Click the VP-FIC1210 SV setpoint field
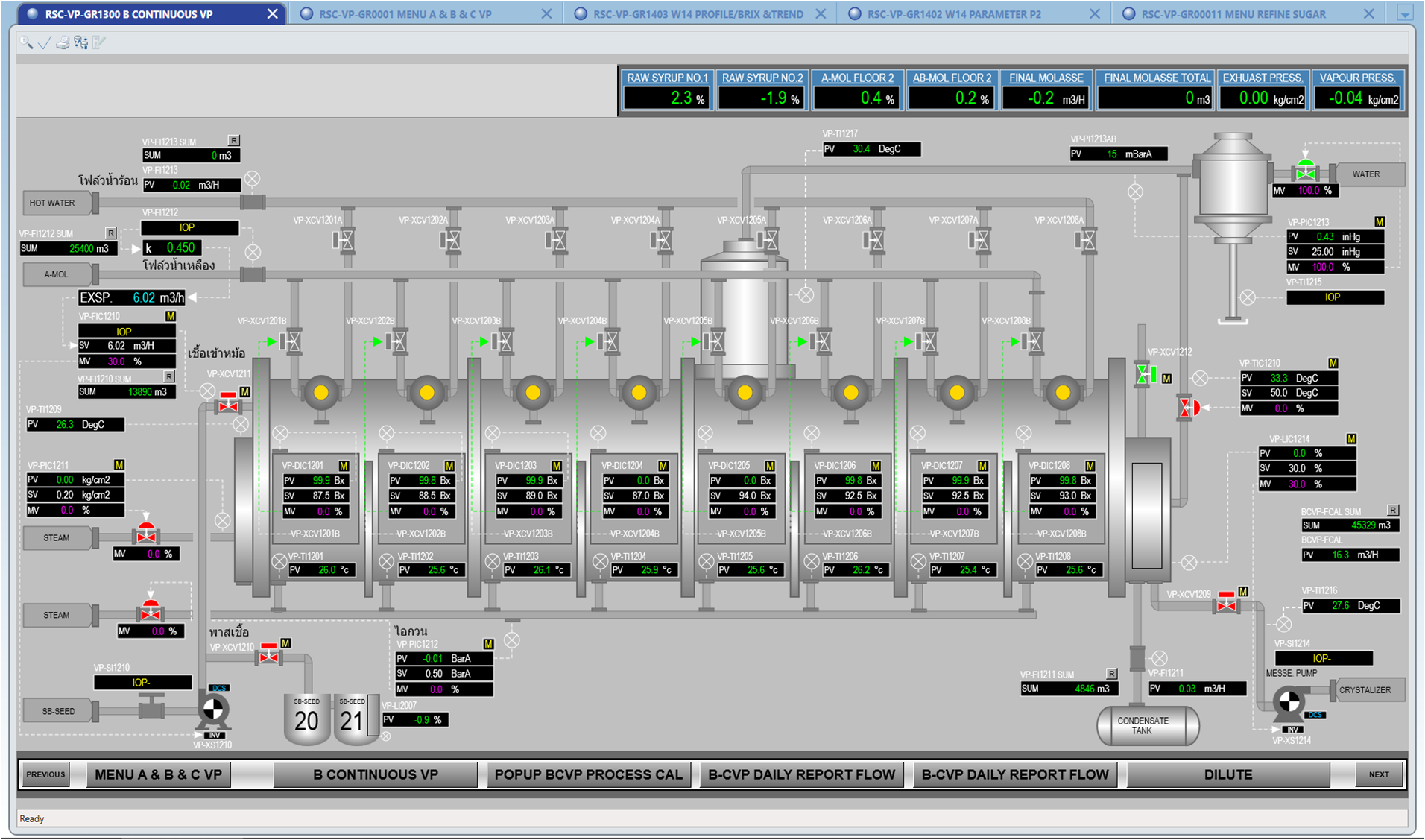The height and width of the screenshot is (840, 1425). [x=127, y=346]
